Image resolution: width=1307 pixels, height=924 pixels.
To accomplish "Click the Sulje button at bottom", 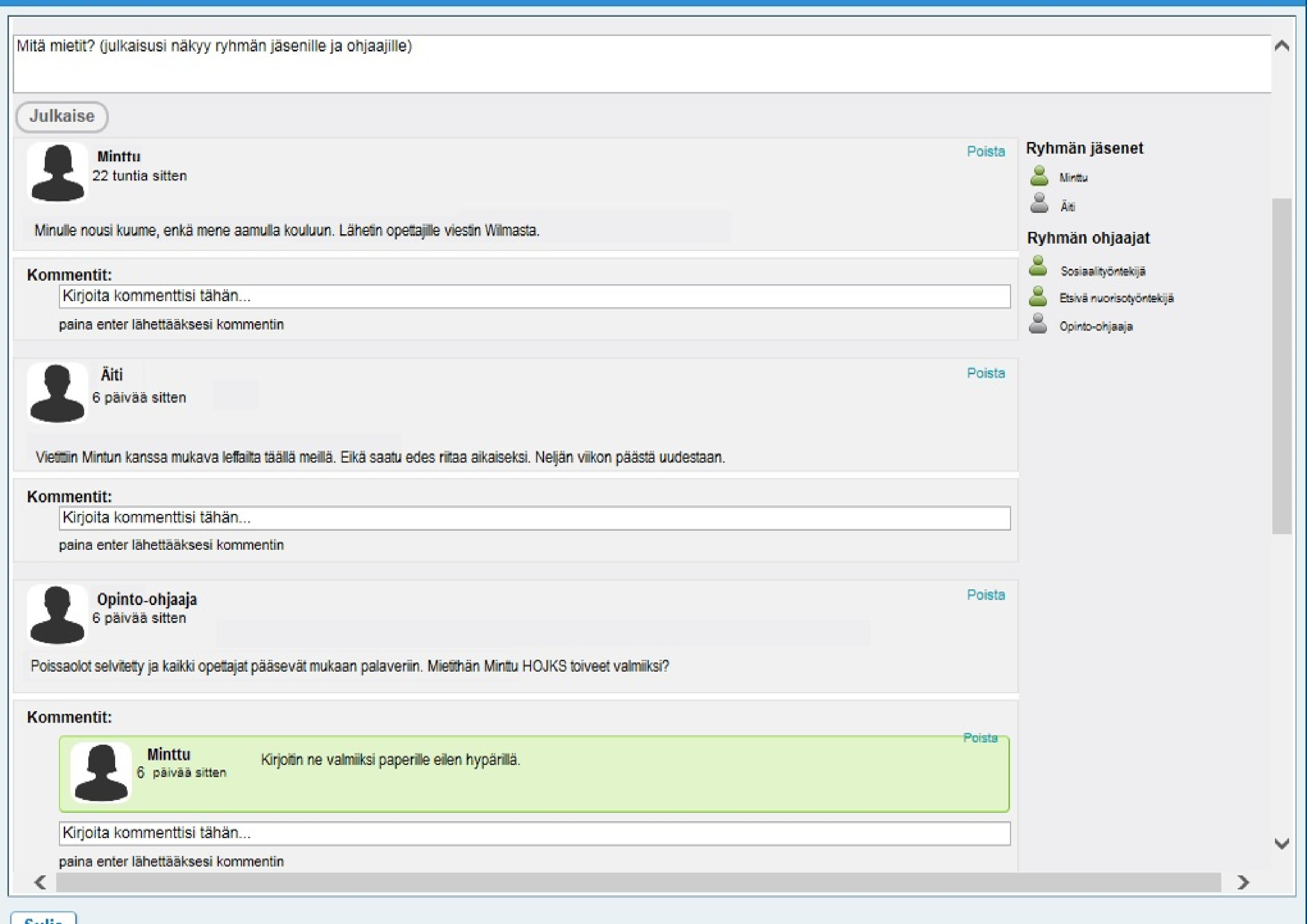I will (43, 918).
